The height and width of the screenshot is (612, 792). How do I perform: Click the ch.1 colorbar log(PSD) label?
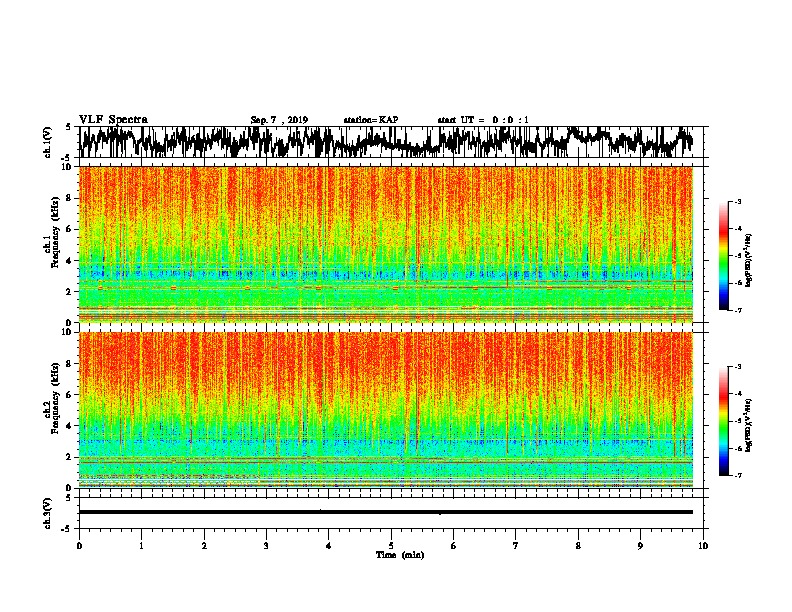pyautogui.click(x=748, y=261)
